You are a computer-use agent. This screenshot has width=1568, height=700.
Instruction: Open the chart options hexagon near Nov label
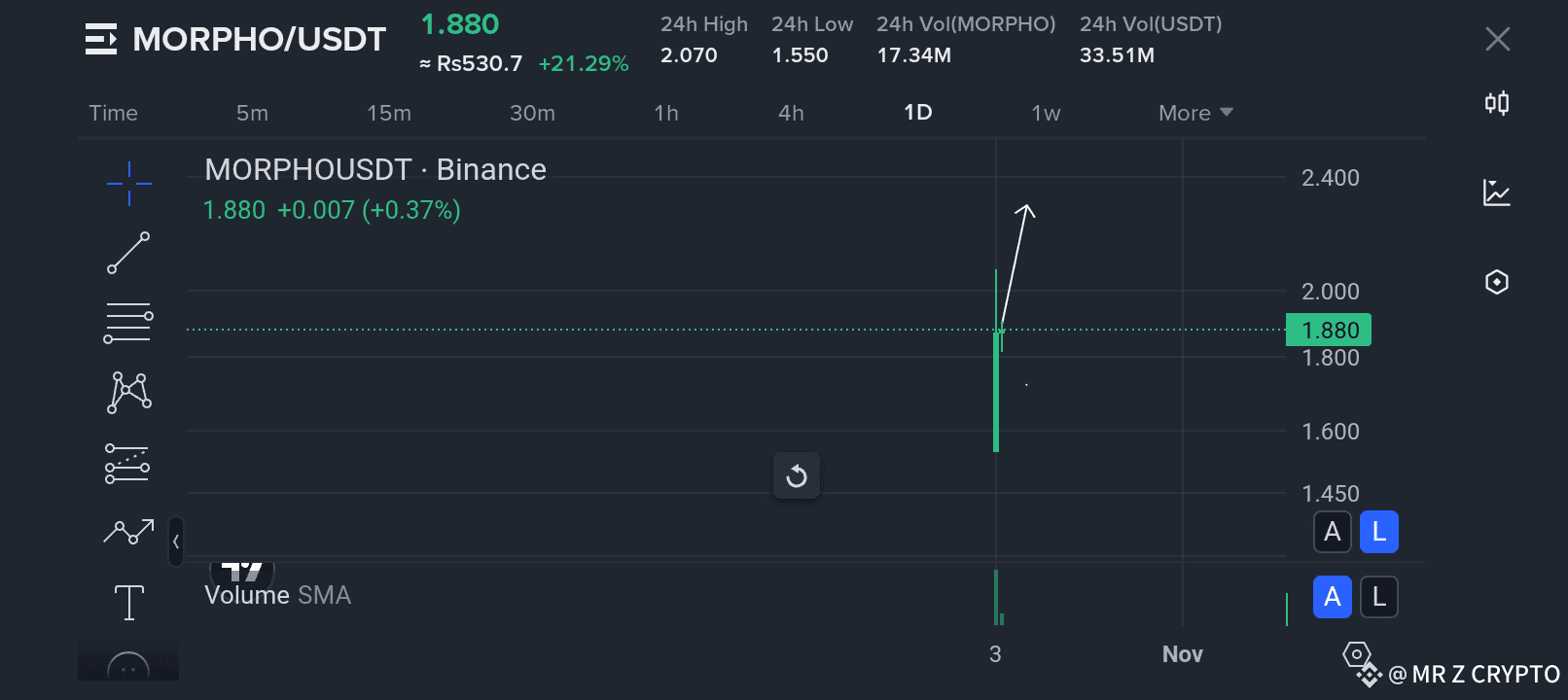[1356, 654]
